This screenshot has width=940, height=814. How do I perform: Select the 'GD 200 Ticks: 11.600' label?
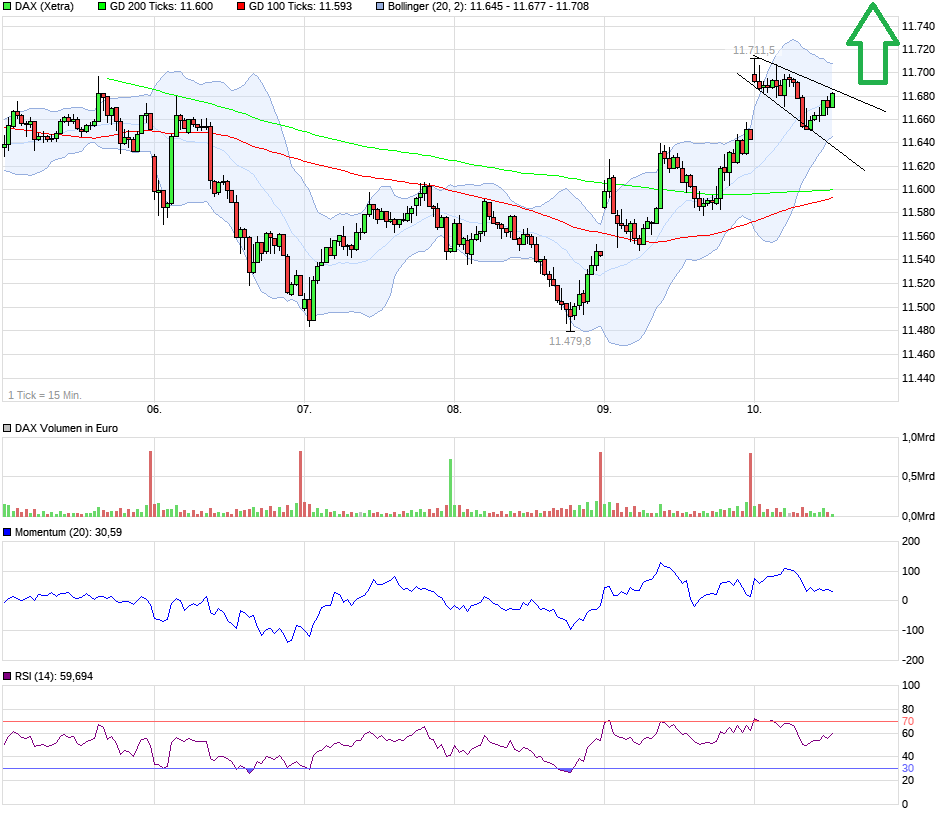tap(161, 7)
